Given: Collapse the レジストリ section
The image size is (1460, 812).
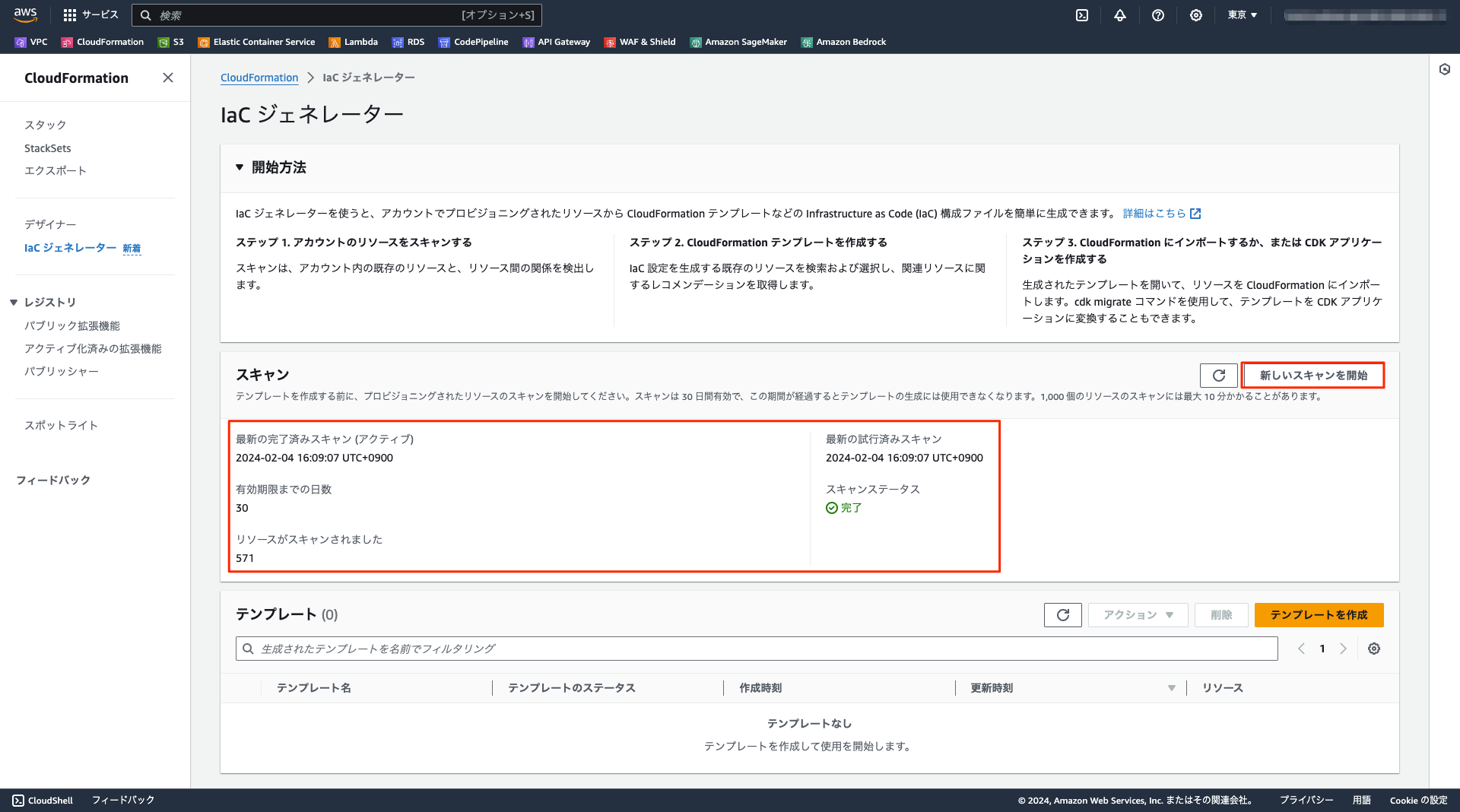Looking at the screenshot, I should 14,303.
